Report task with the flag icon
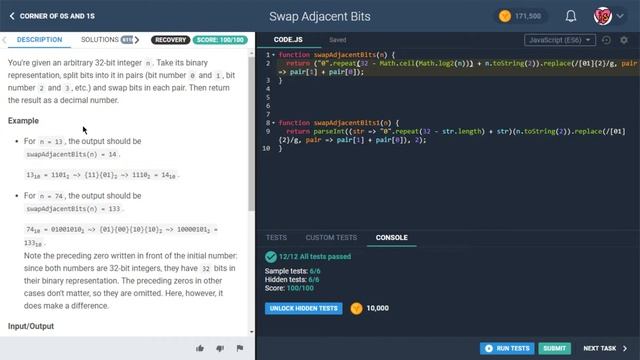 [x=240, y=348]
